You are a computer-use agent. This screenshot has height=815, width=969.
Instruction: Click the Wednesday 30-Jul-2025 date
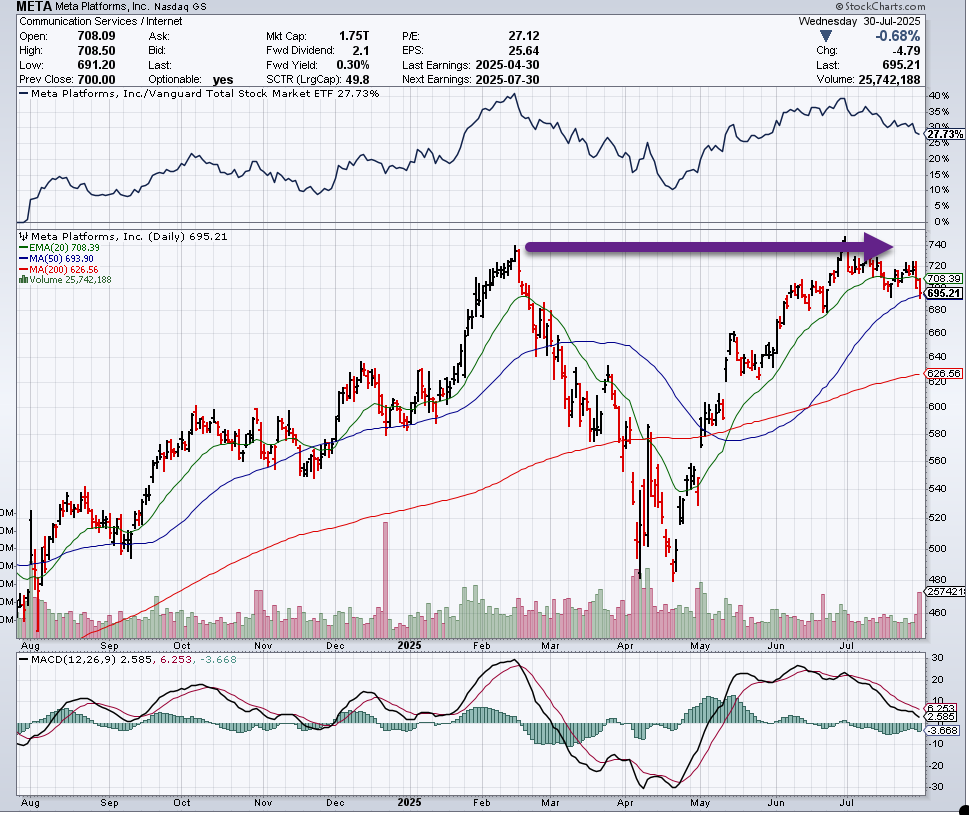point(859,21)
